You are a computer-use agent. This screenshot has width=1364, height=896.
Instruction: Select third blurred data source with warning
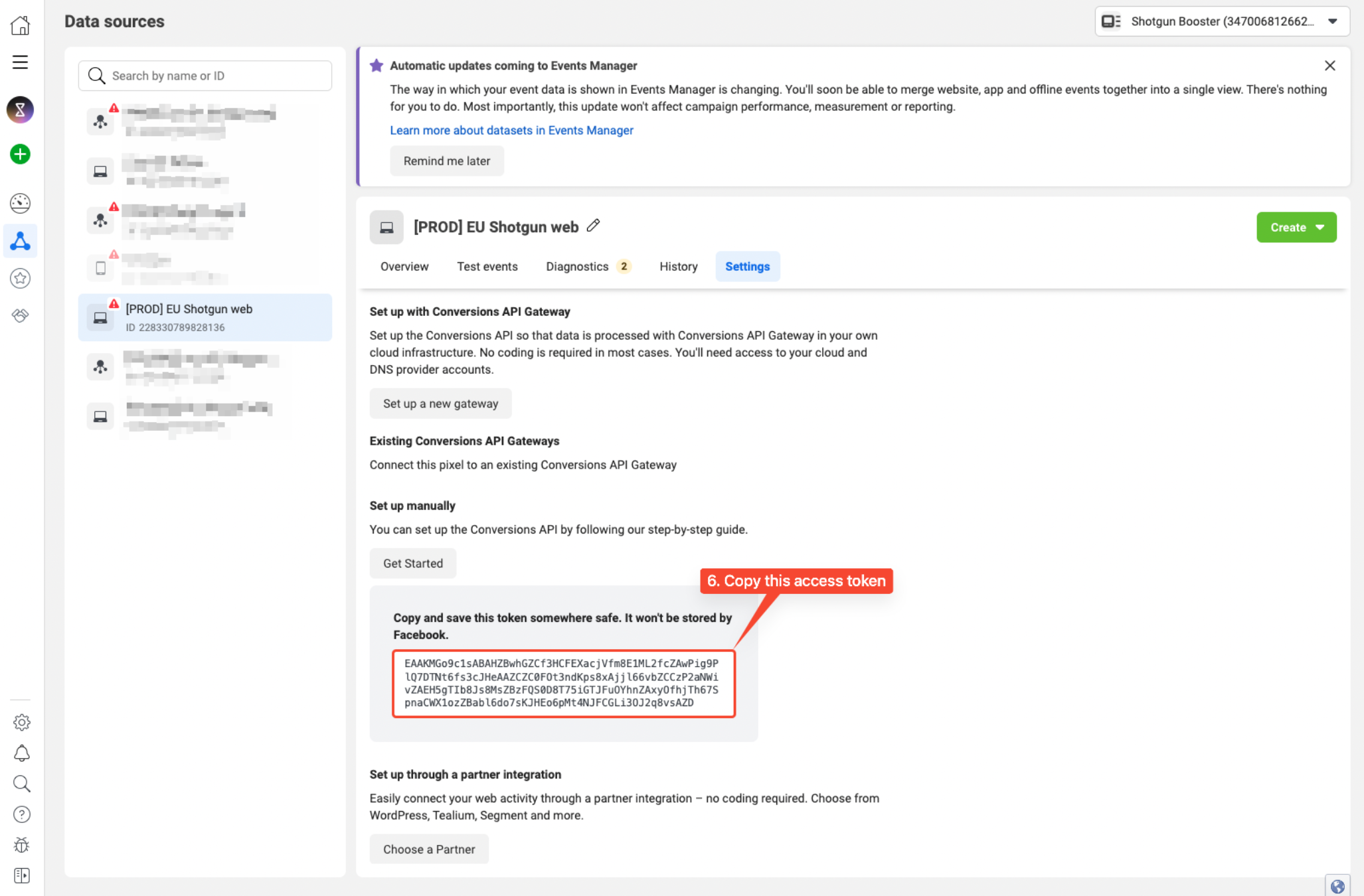tap(205, 220)
